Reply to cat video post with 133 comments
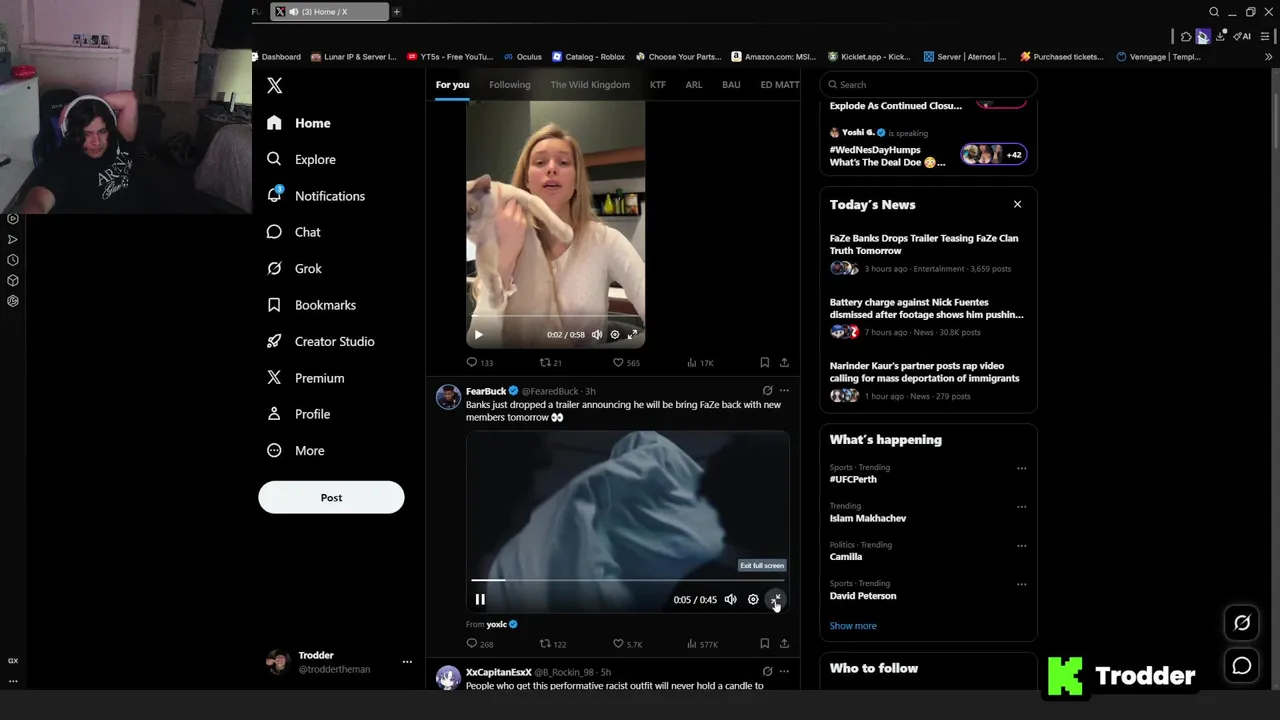Viewport: 1280px width, 720px height. coord(480,363)
